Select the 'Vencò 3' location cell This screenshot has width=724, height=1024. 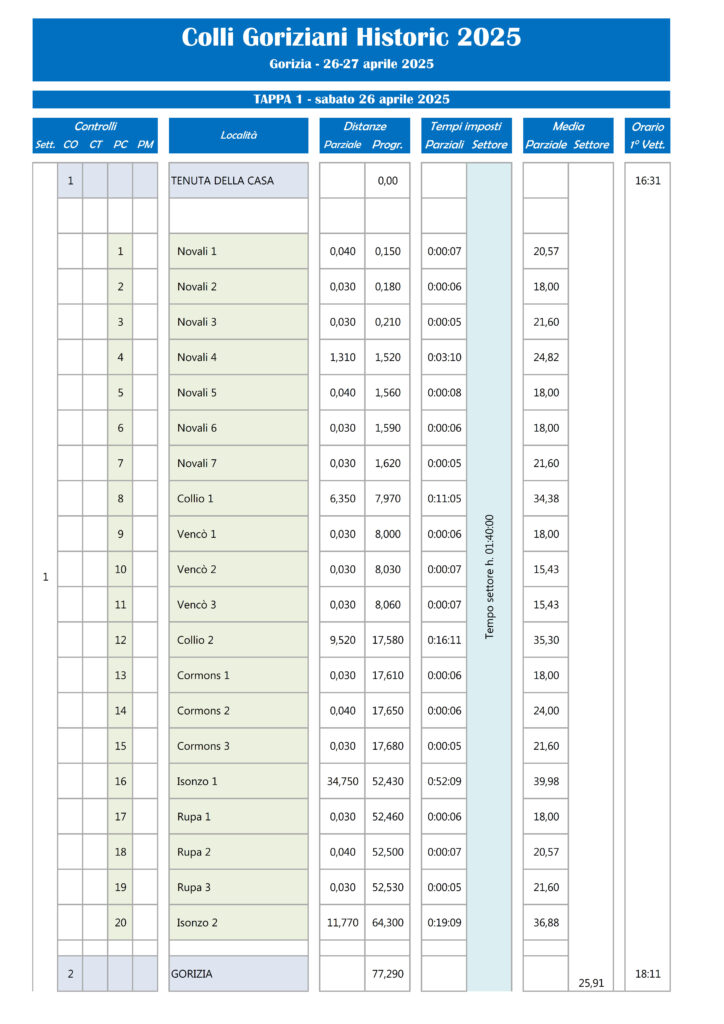click(x=238, y=604)
